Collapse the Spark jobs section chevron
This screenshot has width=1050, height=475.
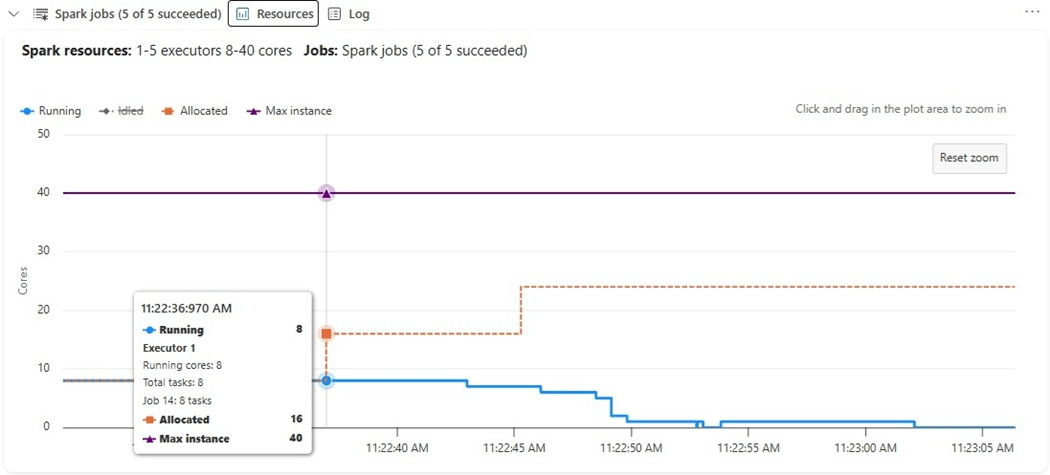[x=14, y=14]
